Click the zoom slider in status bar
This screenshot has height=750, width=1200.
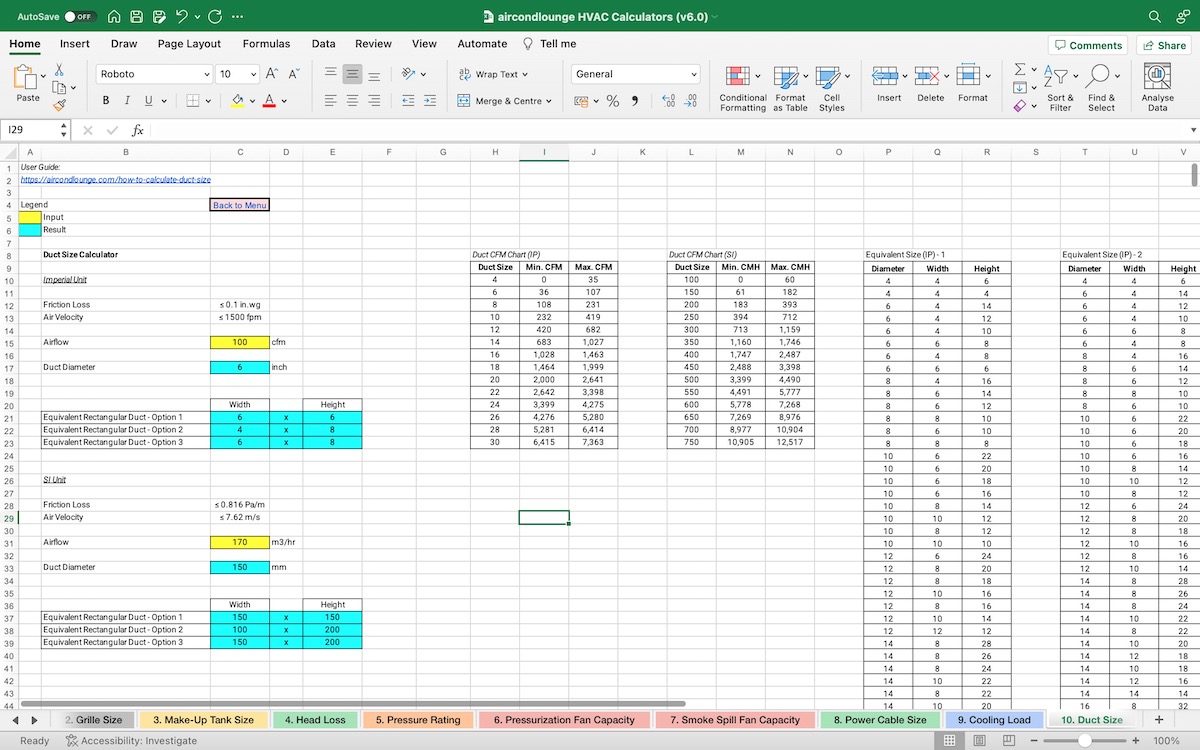click(1084, 741)
